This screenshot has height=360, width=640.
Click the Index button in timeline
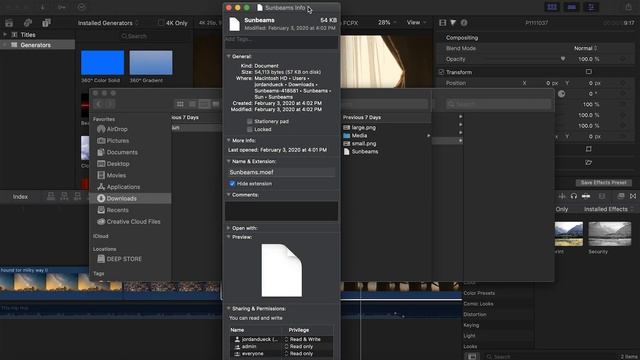click(x=20, y=197)
